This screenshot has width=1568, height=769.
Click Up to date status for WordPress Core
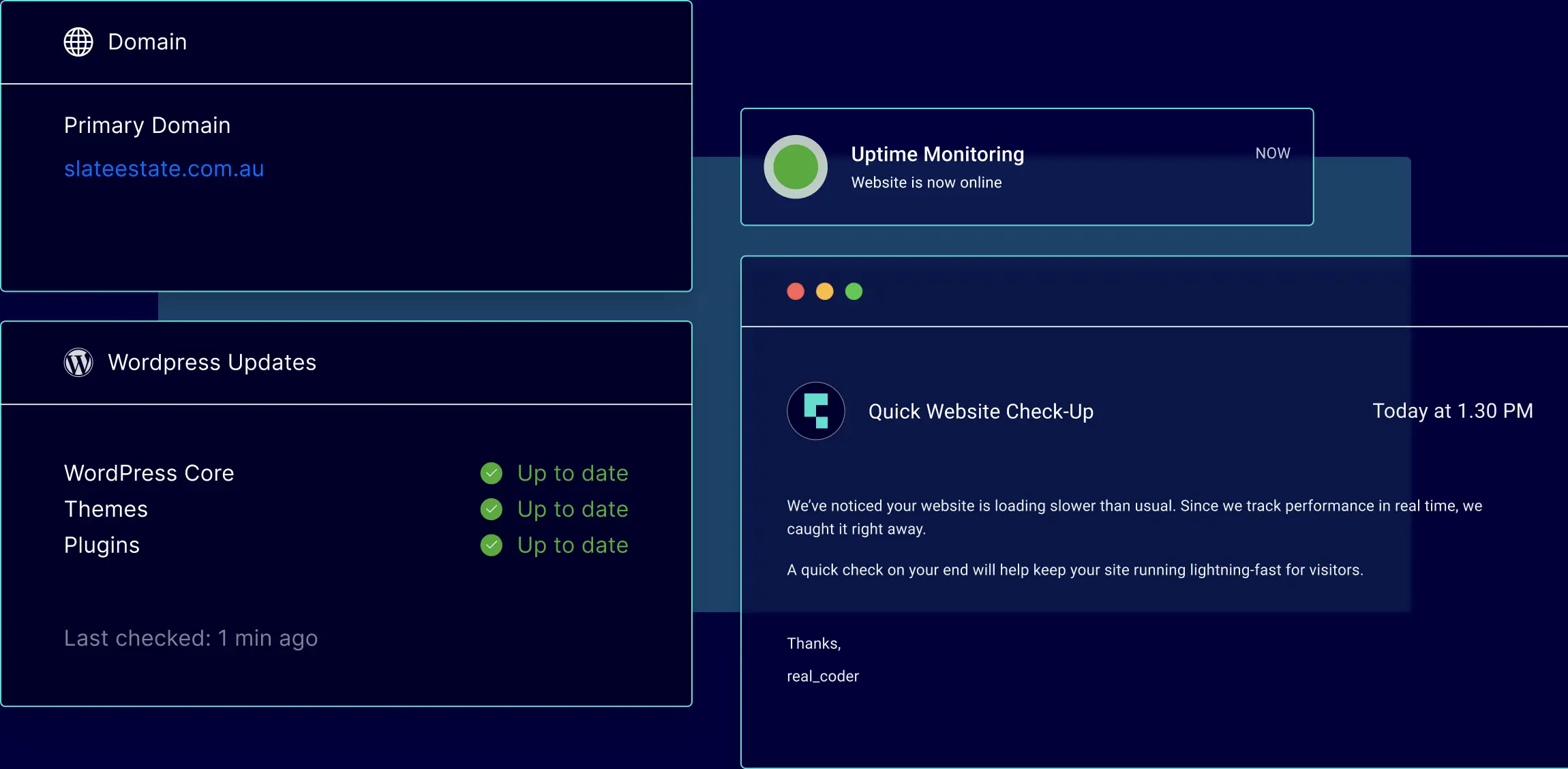(x=573, y=474)
